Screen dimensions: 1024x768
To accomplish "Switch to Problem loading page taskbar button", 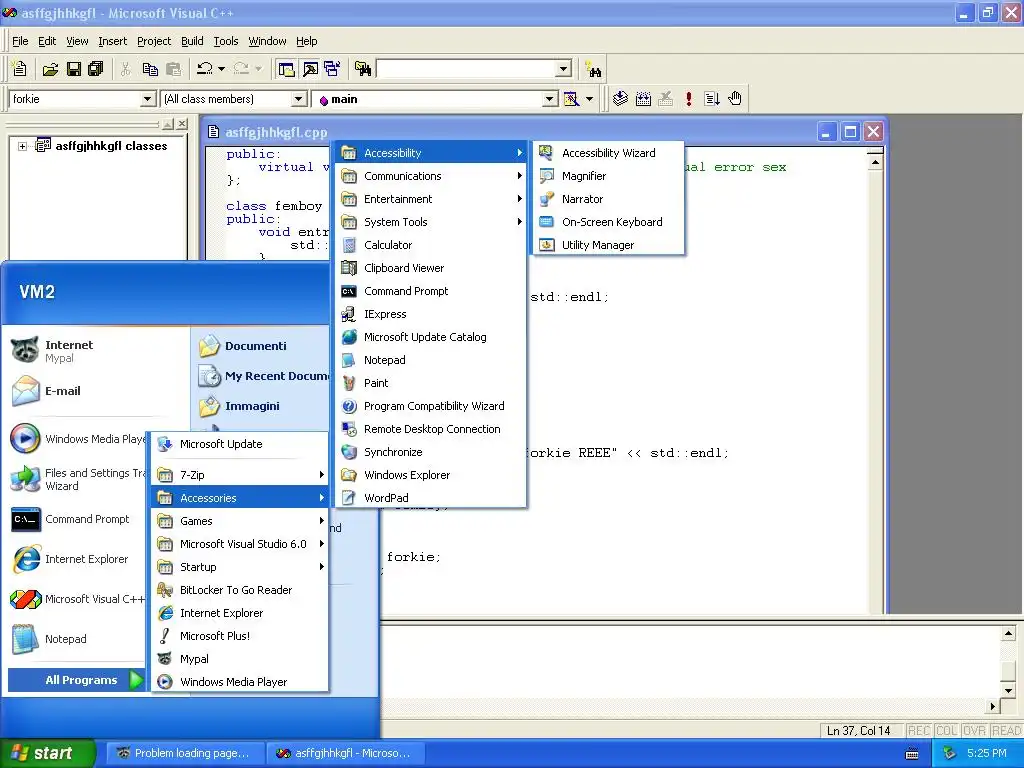I will click(x=183, y=753).
